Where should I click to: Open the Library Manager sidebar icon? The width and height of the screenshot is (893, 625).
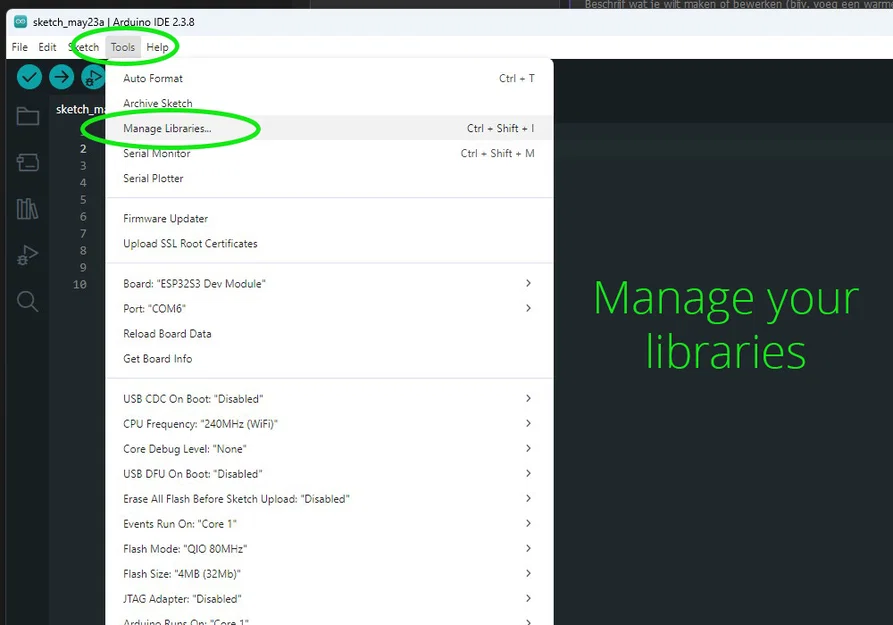27,209
